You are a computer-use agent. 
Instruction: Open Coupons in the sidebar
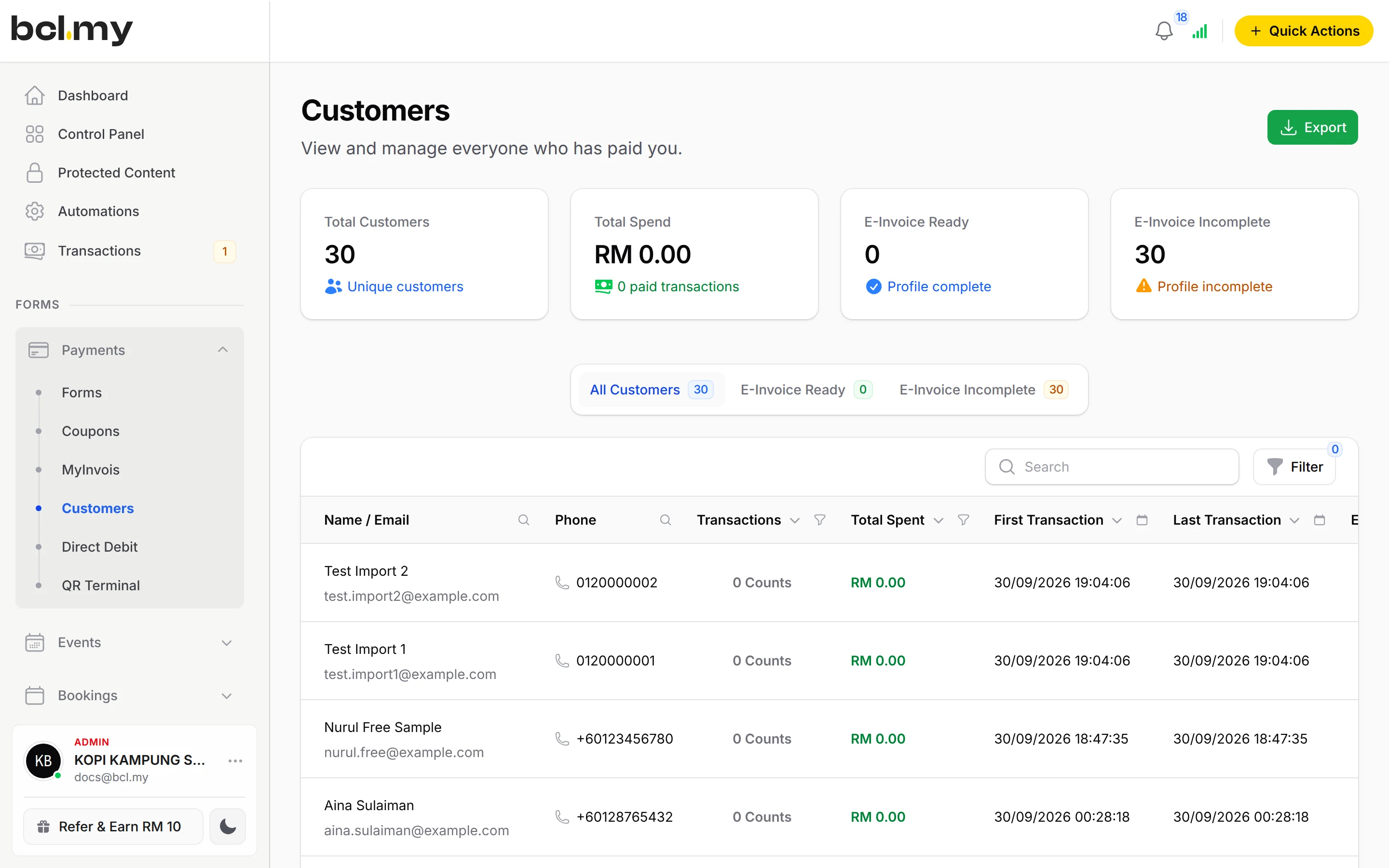pyautogui.click(x=91, y=431)
